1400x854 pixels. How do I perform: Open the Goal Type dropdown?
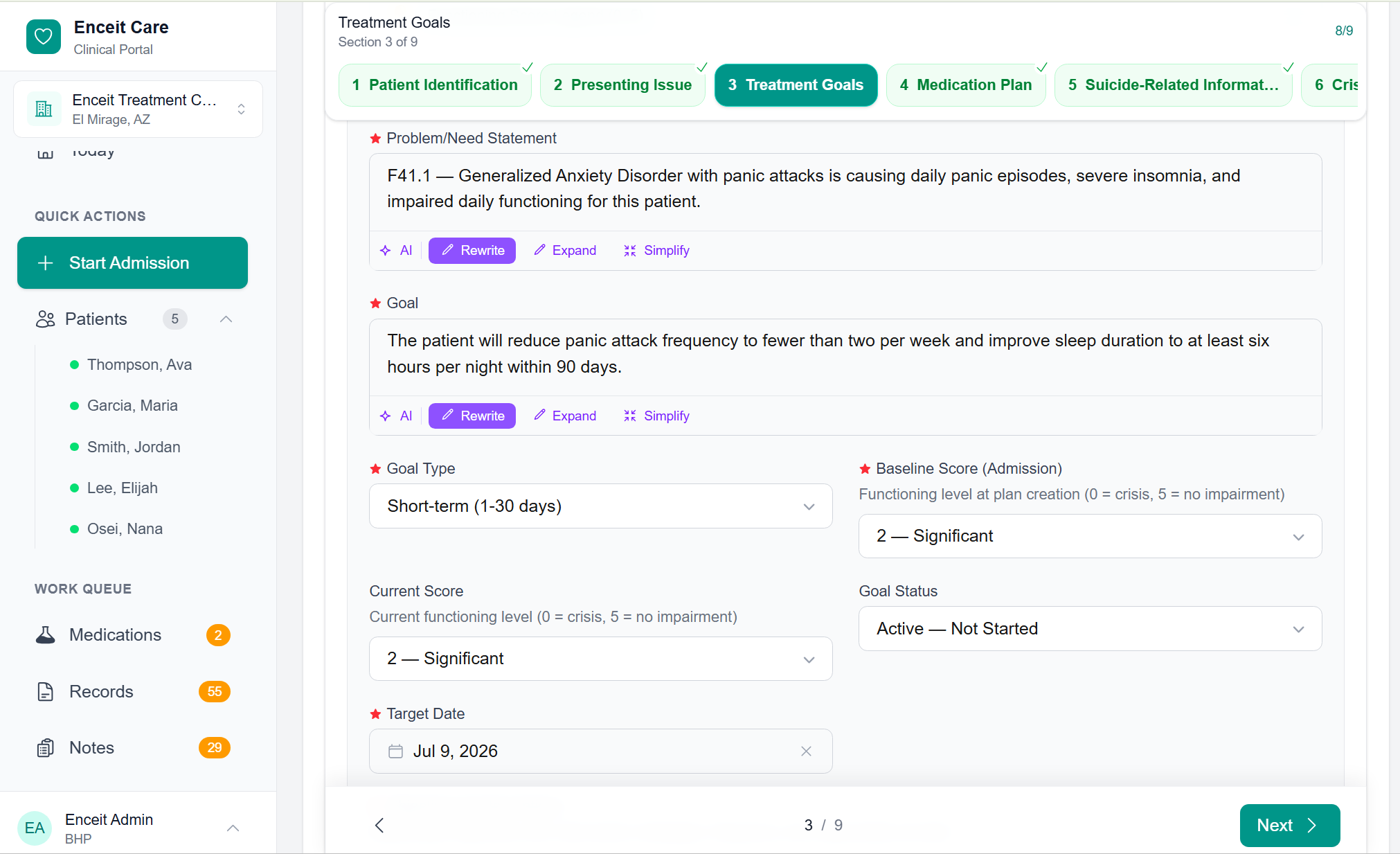click(x=601, y=506)
